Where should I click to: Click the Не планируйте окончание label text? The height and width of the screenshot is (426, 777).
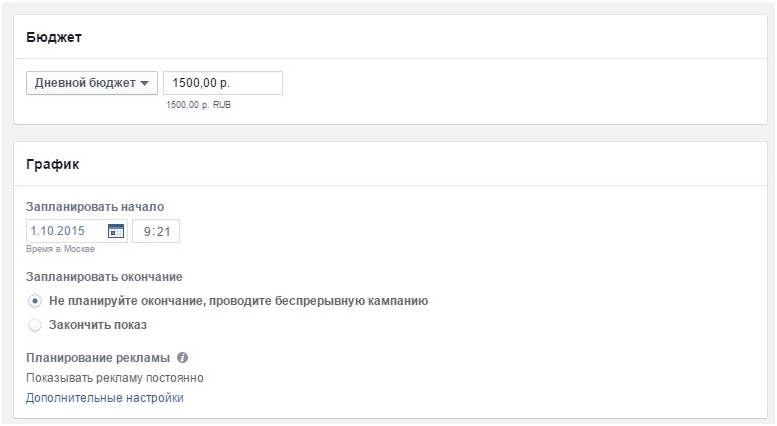click(238, 301)
